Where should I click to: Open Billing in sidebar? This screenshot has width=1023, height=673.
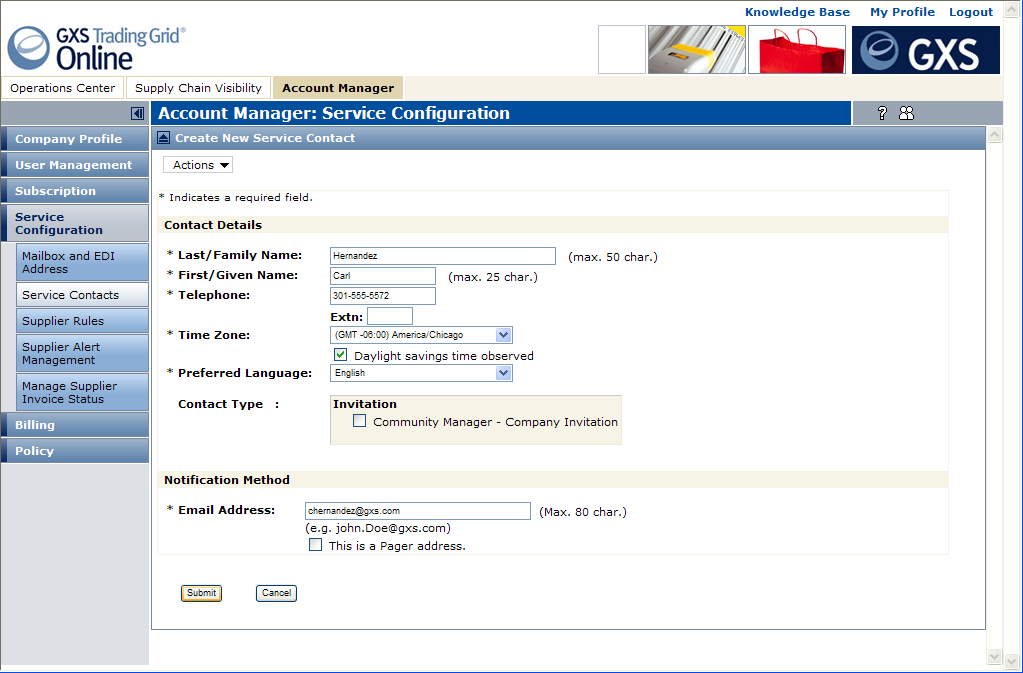75,425
